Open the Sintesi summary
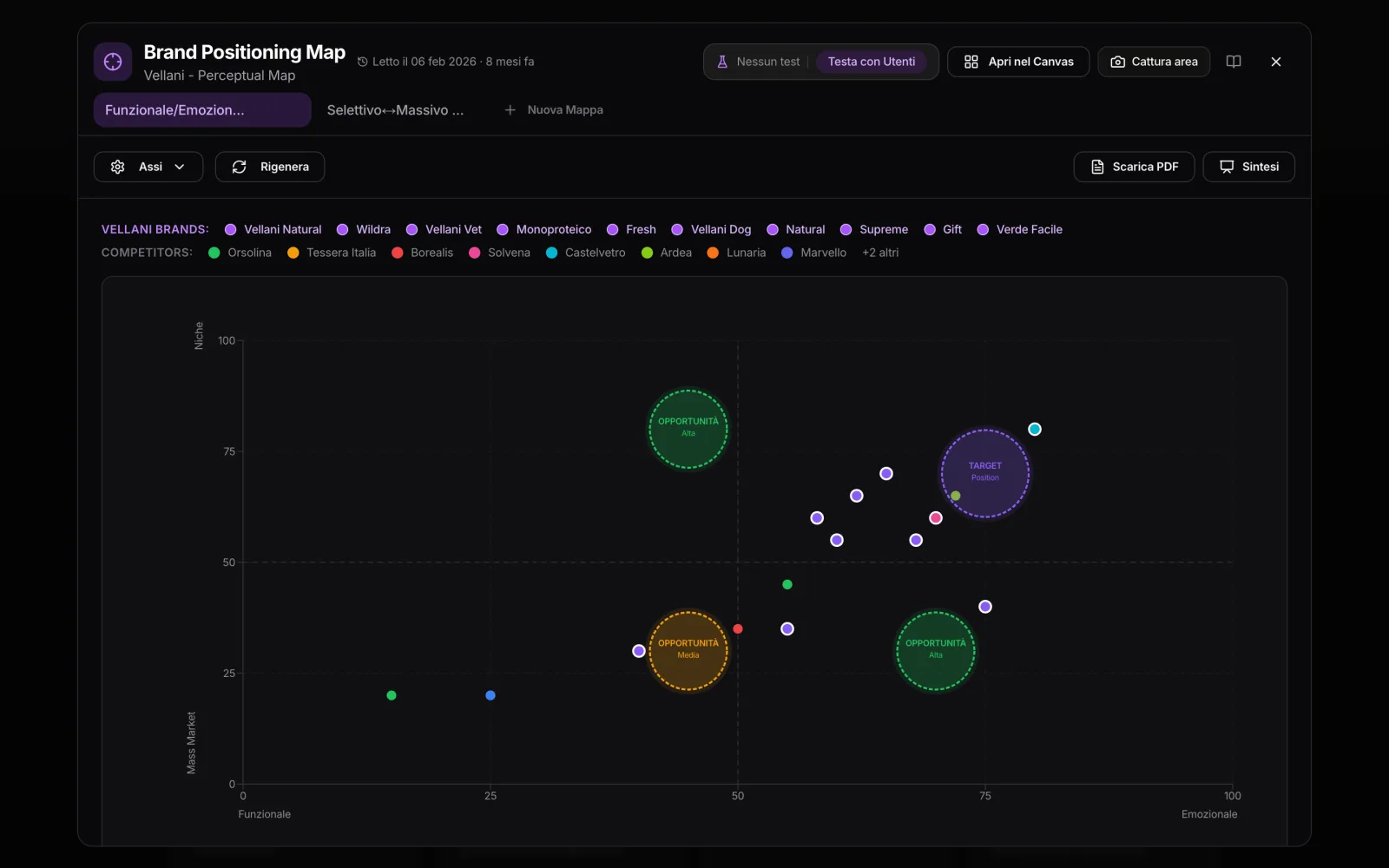 (1248, 167)
